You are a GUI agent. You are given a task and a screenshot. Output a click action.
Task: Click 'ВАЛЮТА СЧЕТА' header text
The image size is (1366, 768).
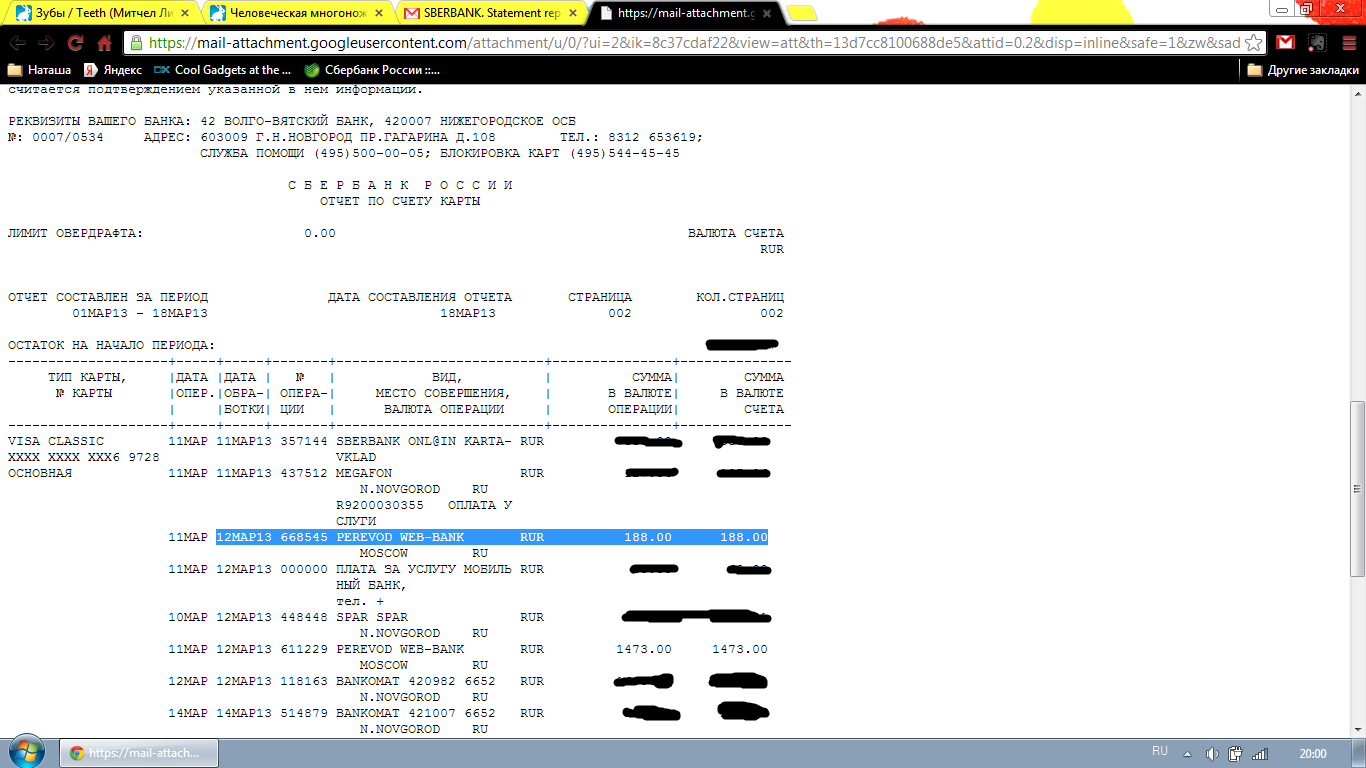[x=736, y=233]
